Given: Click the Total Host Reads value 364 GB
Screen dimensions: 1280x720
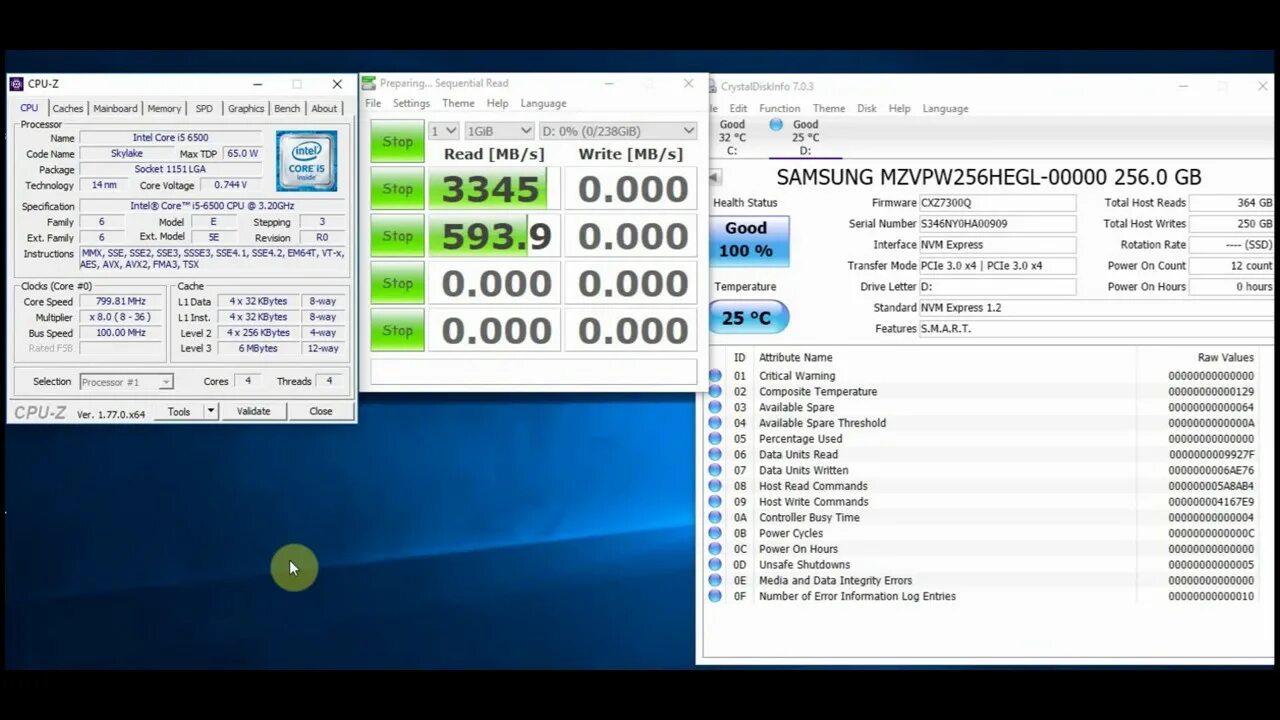Looking at the screenshot, I should pyautogui.click(x=1232, y=203).
